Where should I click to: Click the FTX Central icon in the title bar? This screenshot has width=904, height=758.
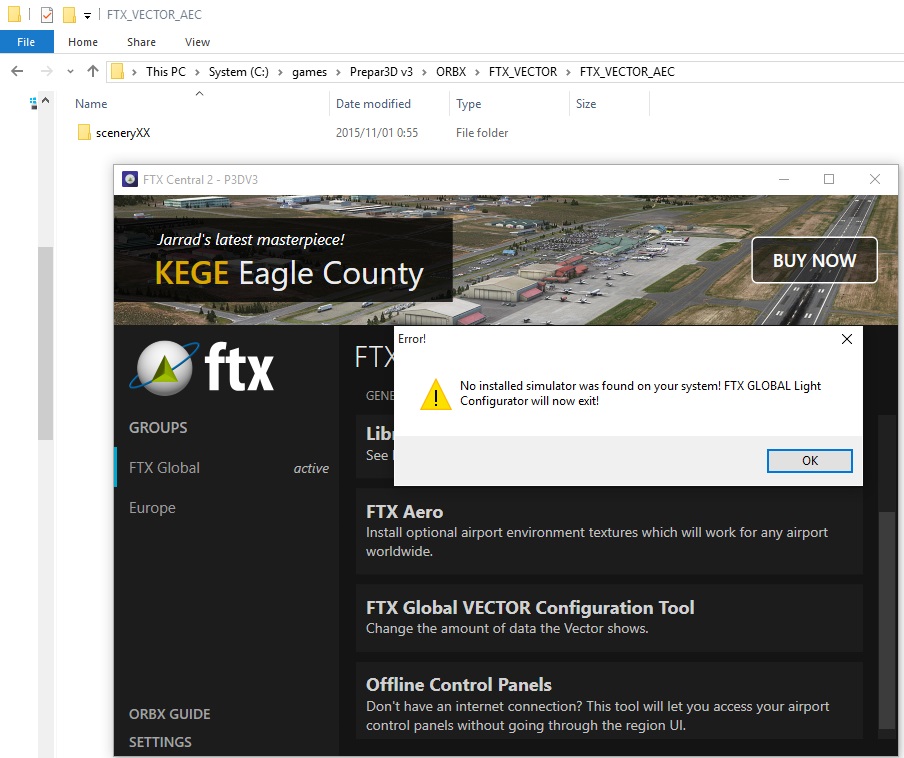click(x=130, y=179)
